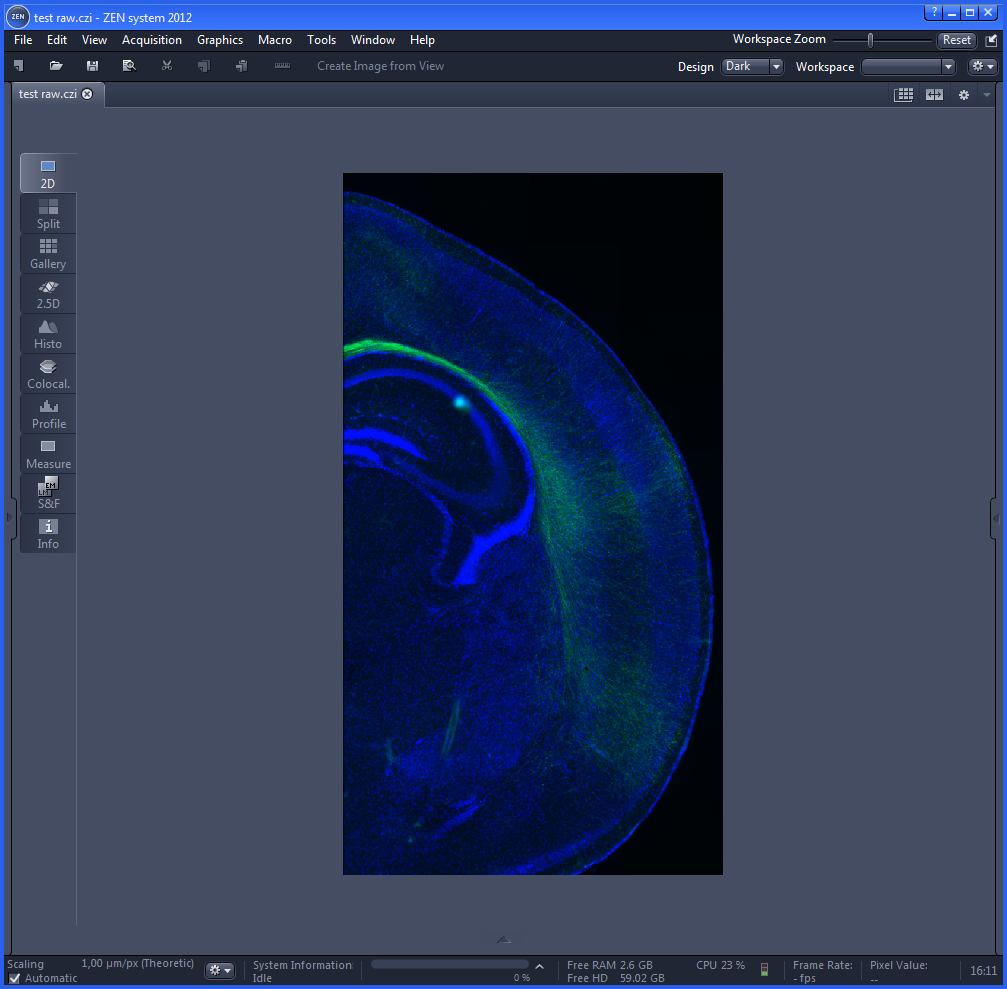The width and height of the screenshot is (1007, 989).
Task: Click the Free HD 59.02 GB text
Action: click(x=615, y=979)
